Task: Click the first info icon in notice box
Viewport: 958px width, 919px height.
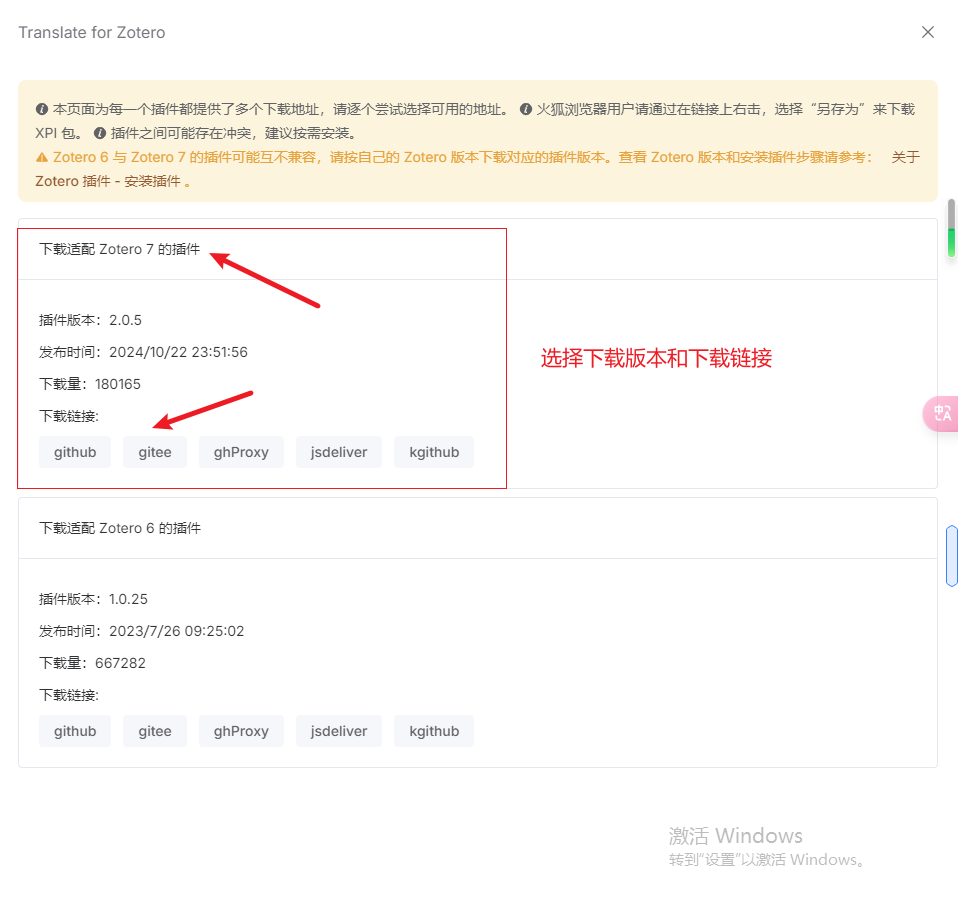Action: pyautogui.click(x=42, y=109)
